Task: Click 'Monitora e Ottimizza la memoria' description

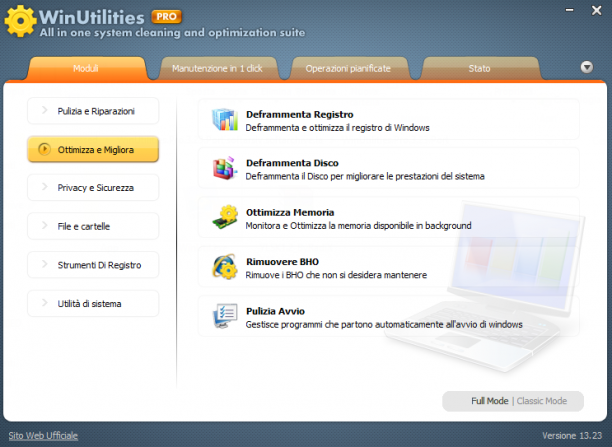Action: [358, 225]
